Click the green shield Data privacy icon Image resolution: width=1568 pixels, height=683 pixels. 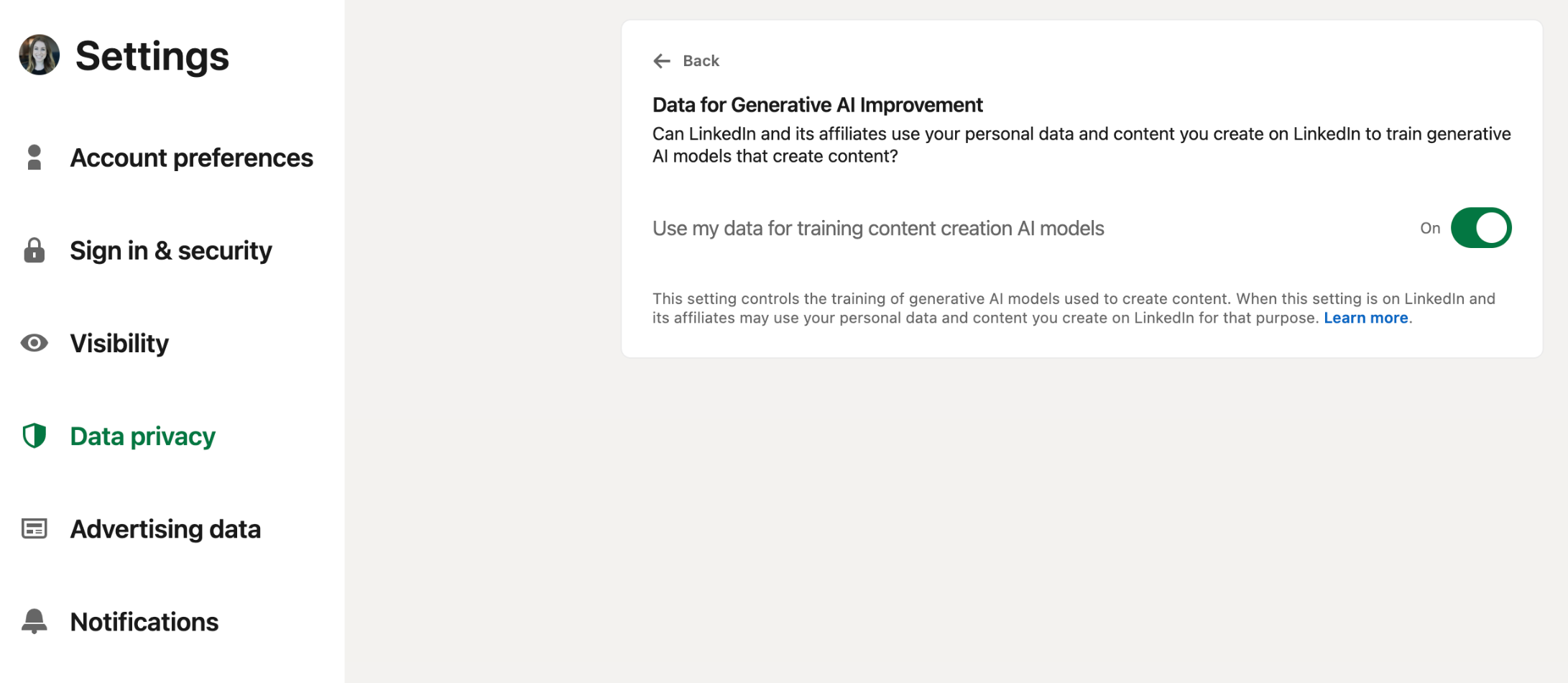(x=34, y=436)
